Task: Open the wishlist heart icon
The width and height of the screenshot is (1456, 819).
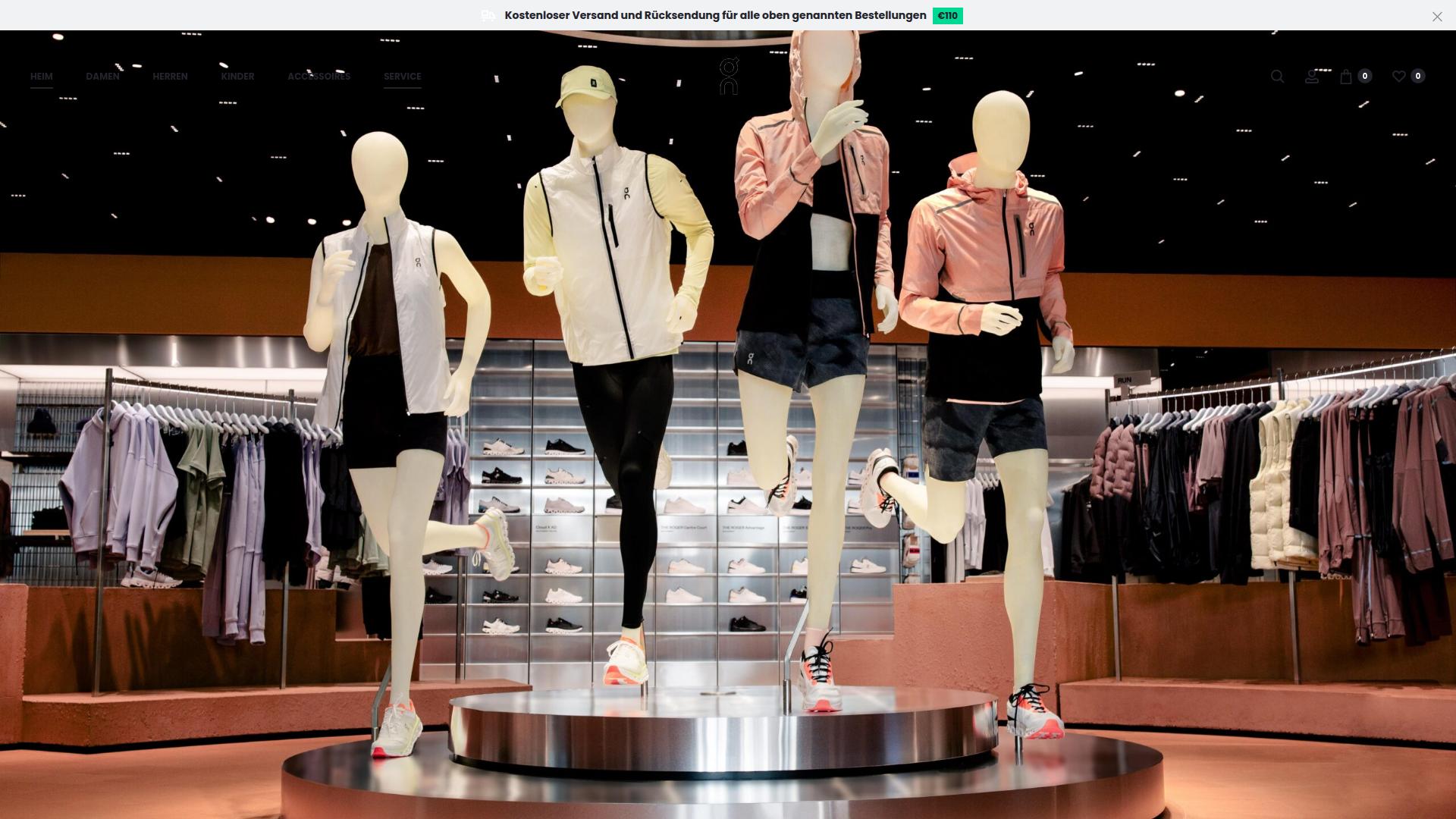Action: pos(1398,77)
